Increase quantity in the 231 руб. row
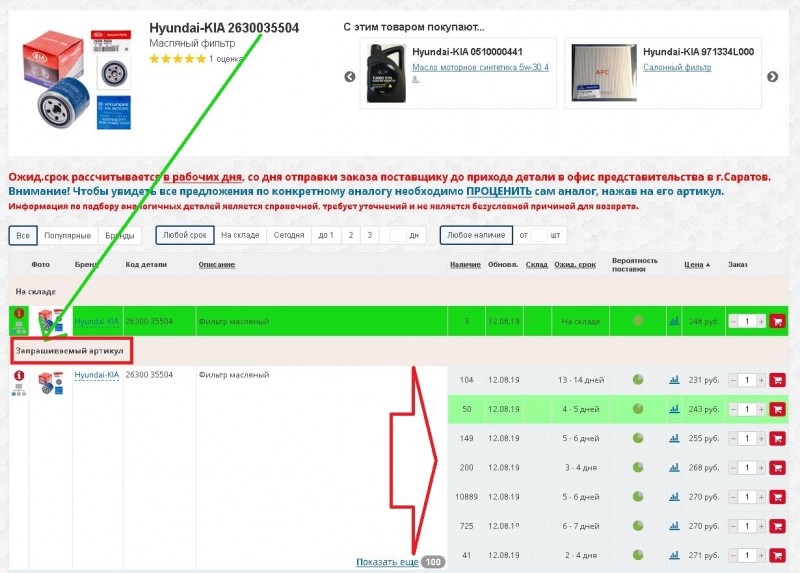800x573 pixels. click(761, 380)
